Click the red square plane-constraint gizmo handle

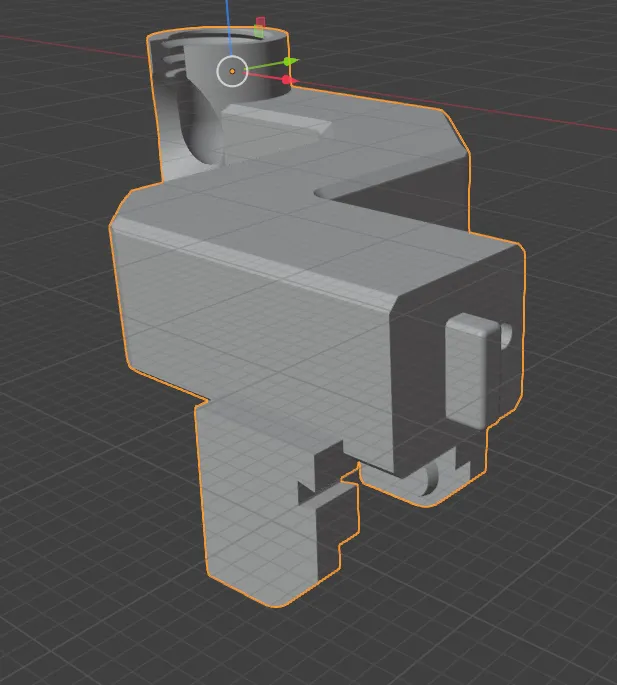tap(261, 21)
